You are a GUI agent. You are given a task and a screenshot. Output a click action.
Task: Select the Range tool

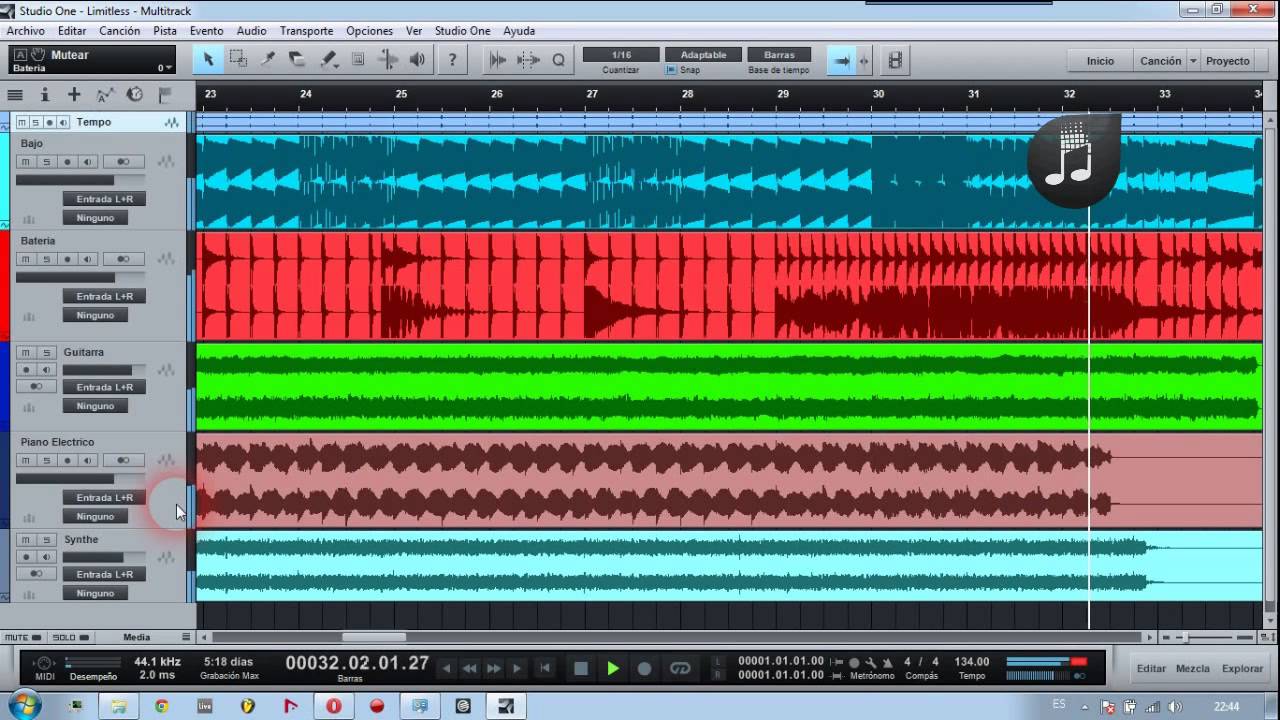point(238,60)
